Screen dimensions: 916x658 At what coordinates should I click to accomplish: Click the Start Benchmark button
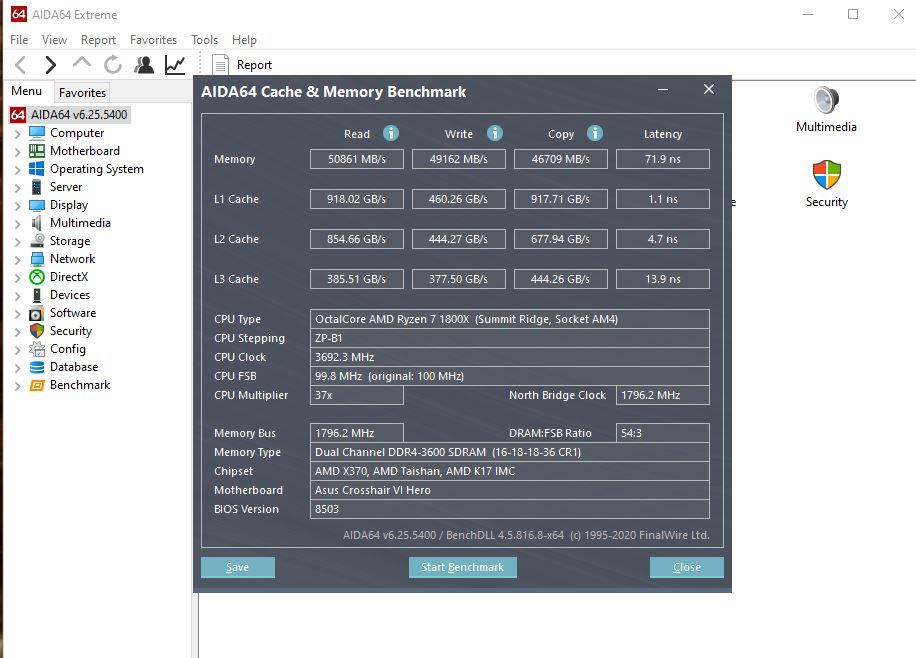coord(462,567)
